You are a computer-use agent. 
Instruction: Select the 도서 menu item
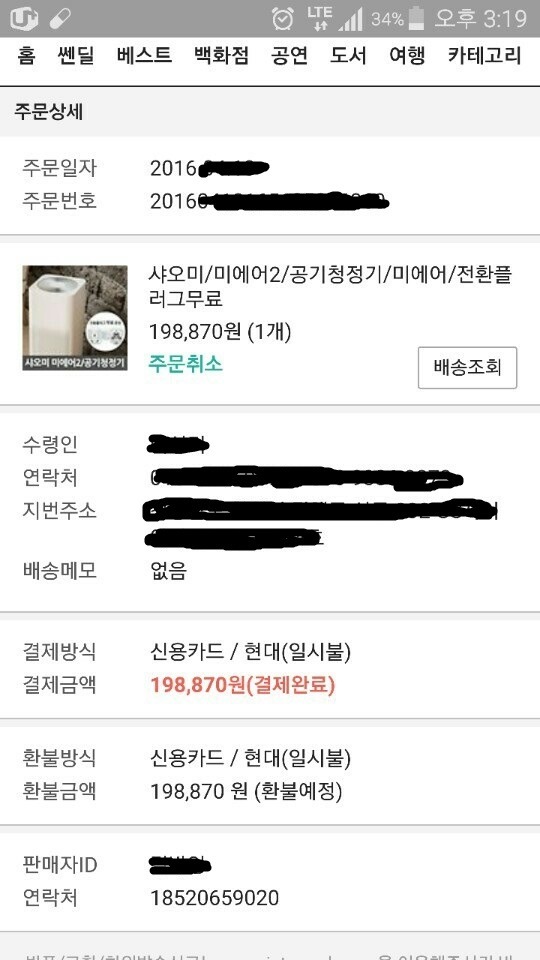point(348,56)
